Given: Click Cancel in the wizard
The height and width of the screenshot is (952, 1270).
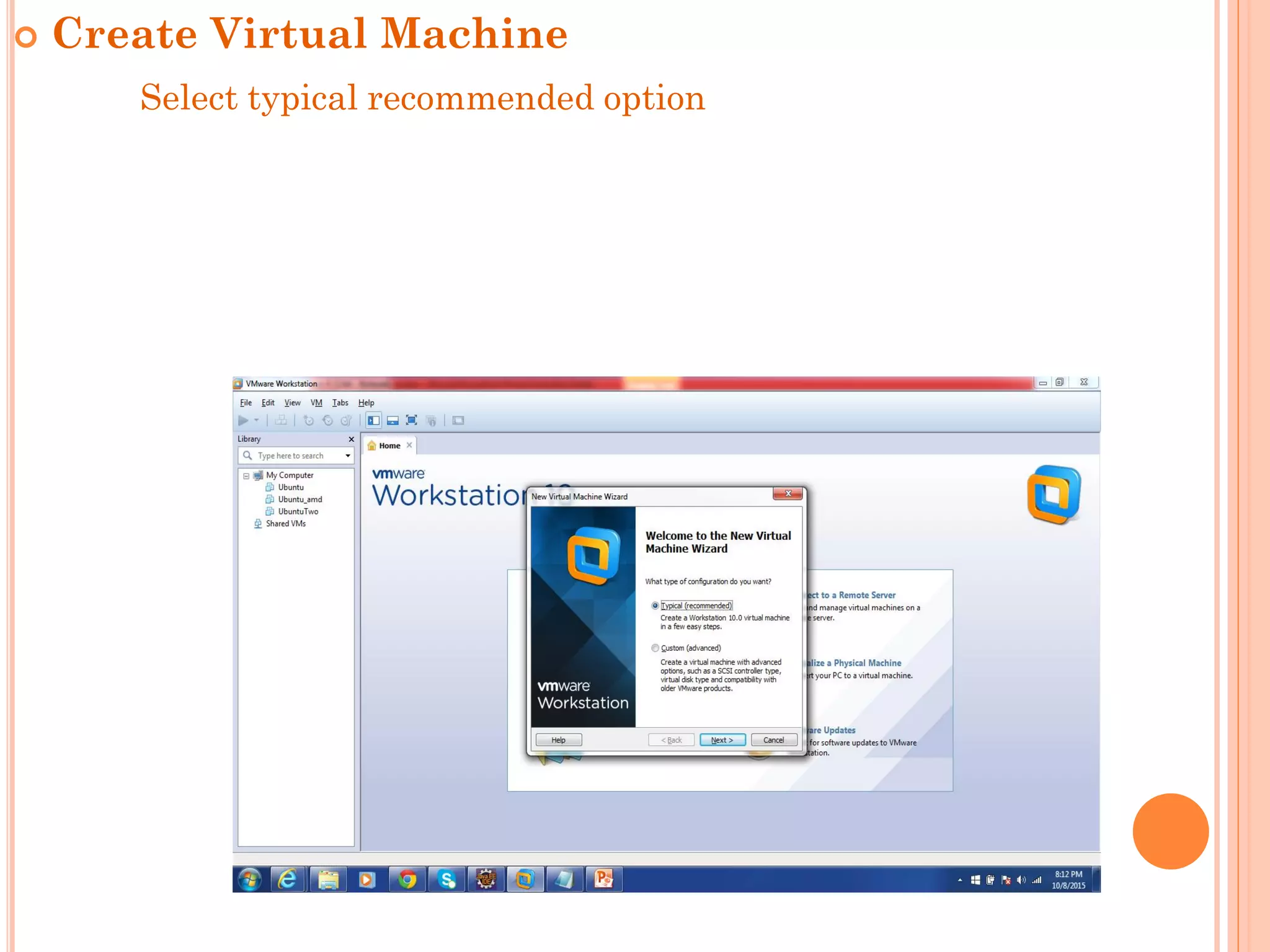Looking at the screenshot, I should pyautogui.click(x=774, y=740).
